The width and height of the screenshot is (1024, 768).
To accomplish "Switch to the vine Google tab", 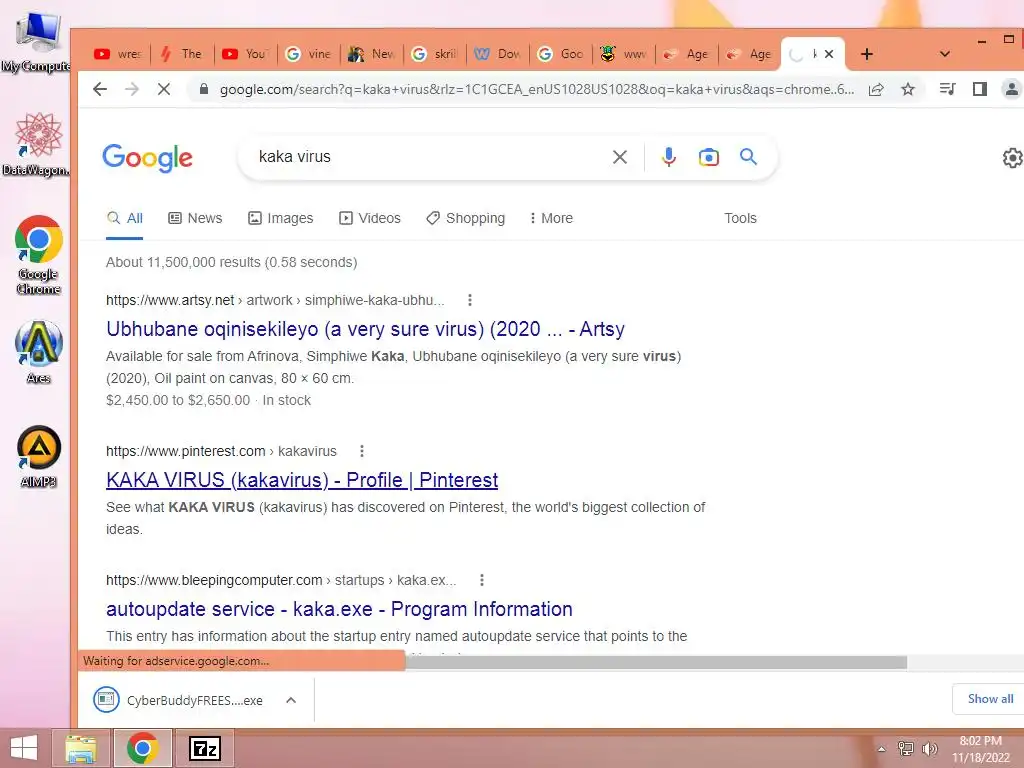I will pyautogui.click(x=309, y=54).
